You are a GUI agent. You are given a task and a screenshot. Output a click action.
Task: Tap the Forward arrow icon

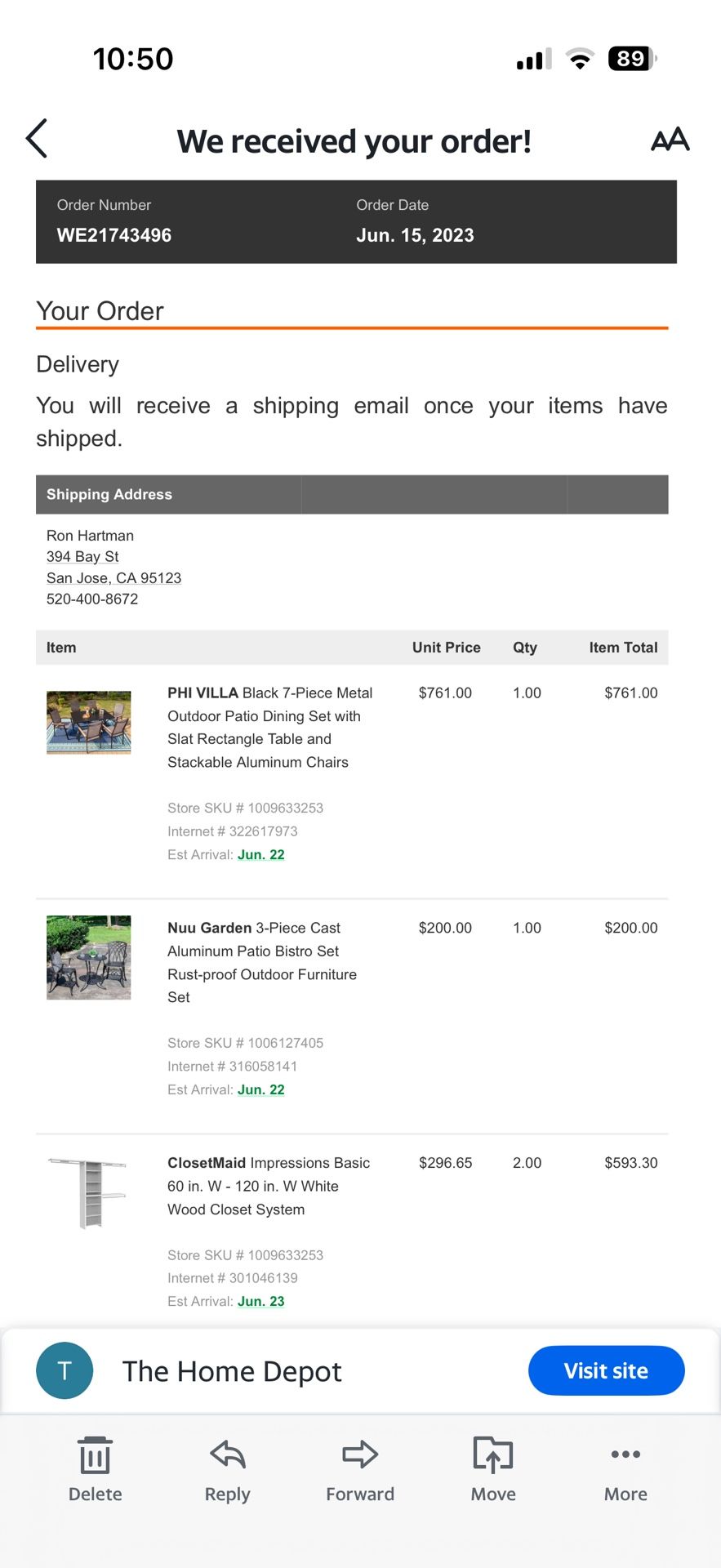360,1455
